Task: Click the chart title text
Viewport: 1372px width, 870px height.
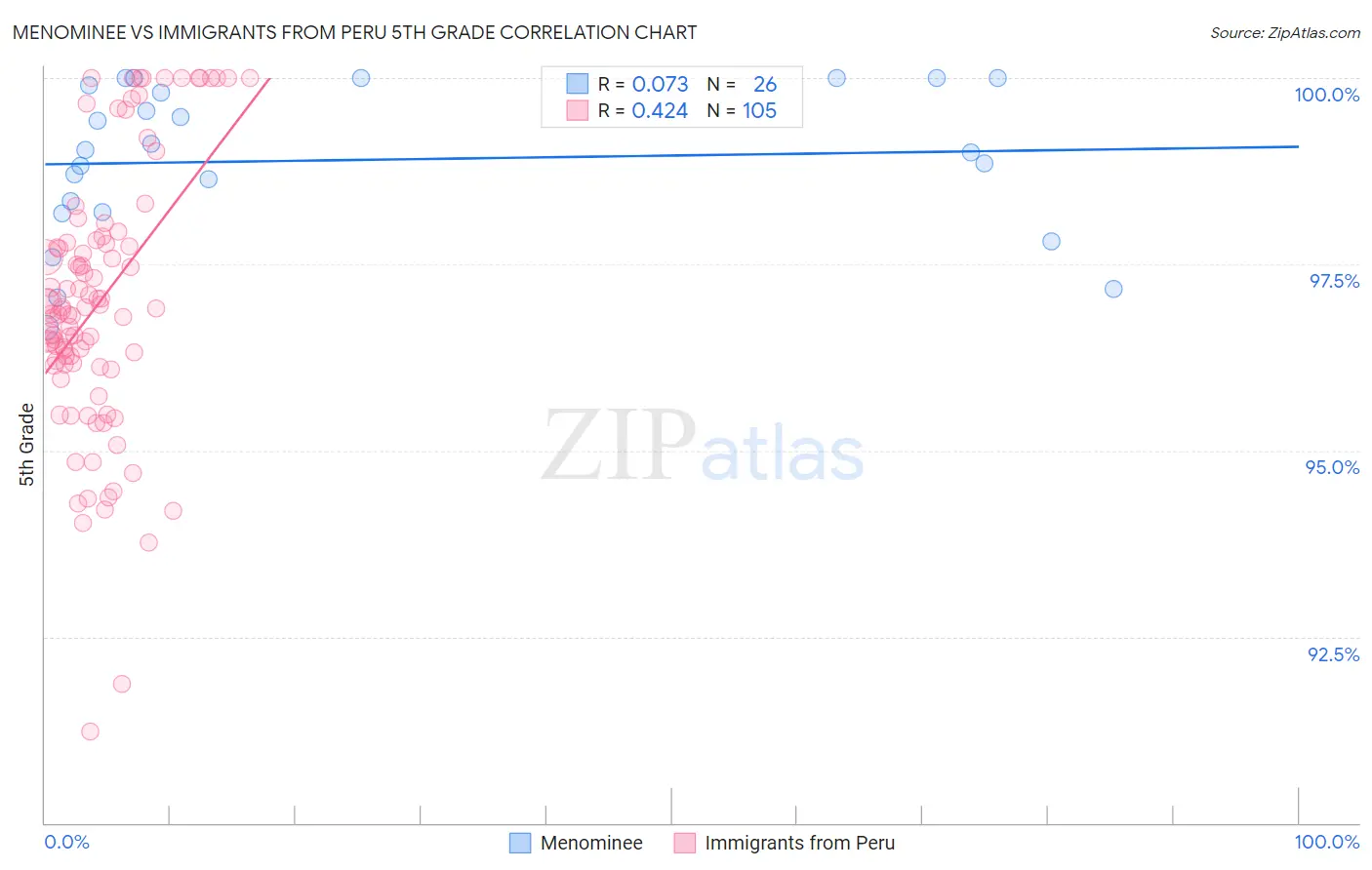Action: coord(354,32)
